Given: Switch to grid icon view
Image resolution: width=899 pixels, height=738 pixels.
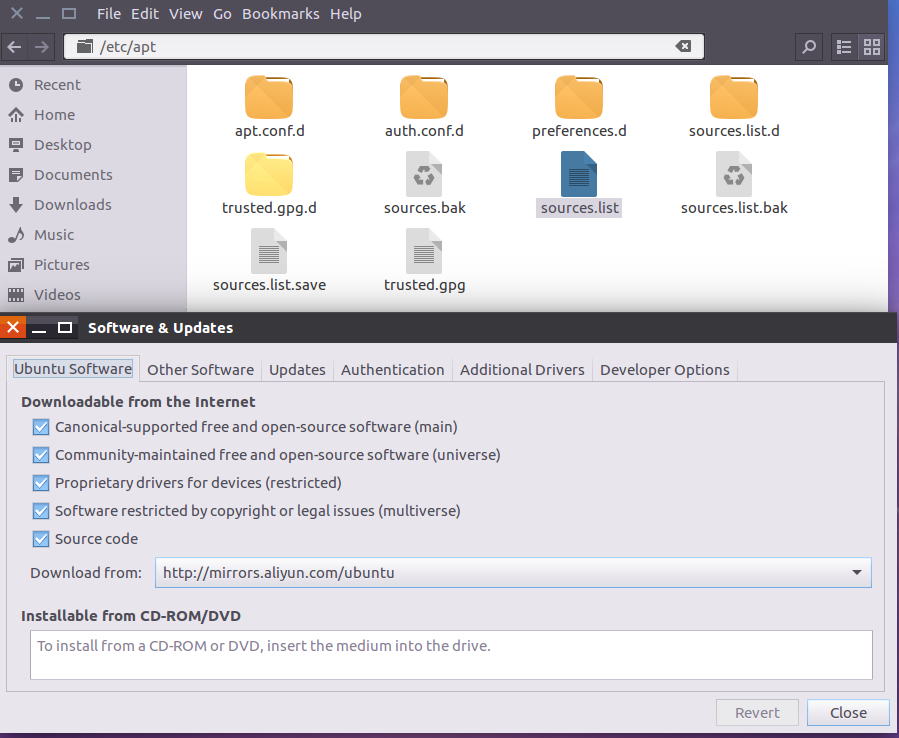Looking at the screenshot, I should tap(871, 46).
